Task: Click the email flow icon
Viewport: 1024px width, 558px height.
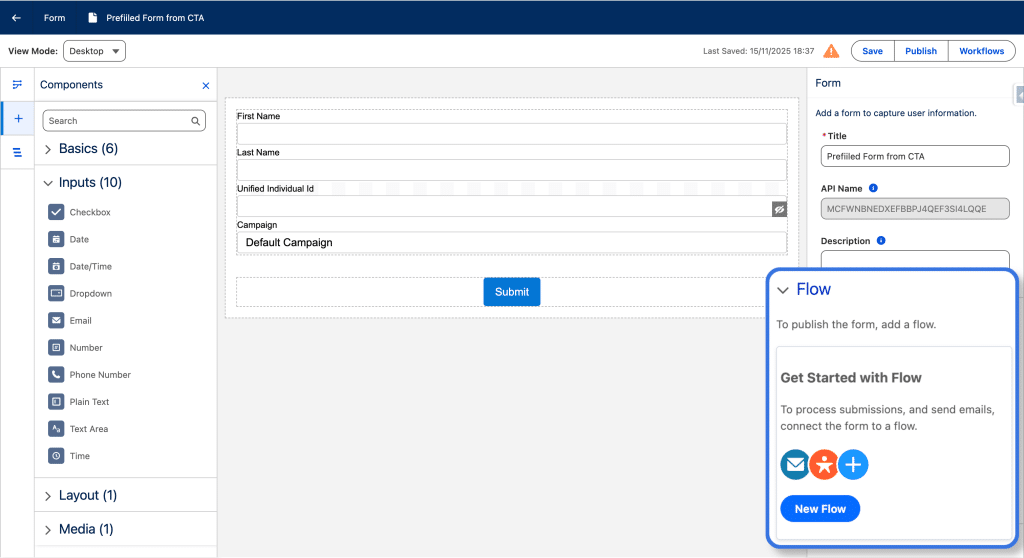Action: 795,464
